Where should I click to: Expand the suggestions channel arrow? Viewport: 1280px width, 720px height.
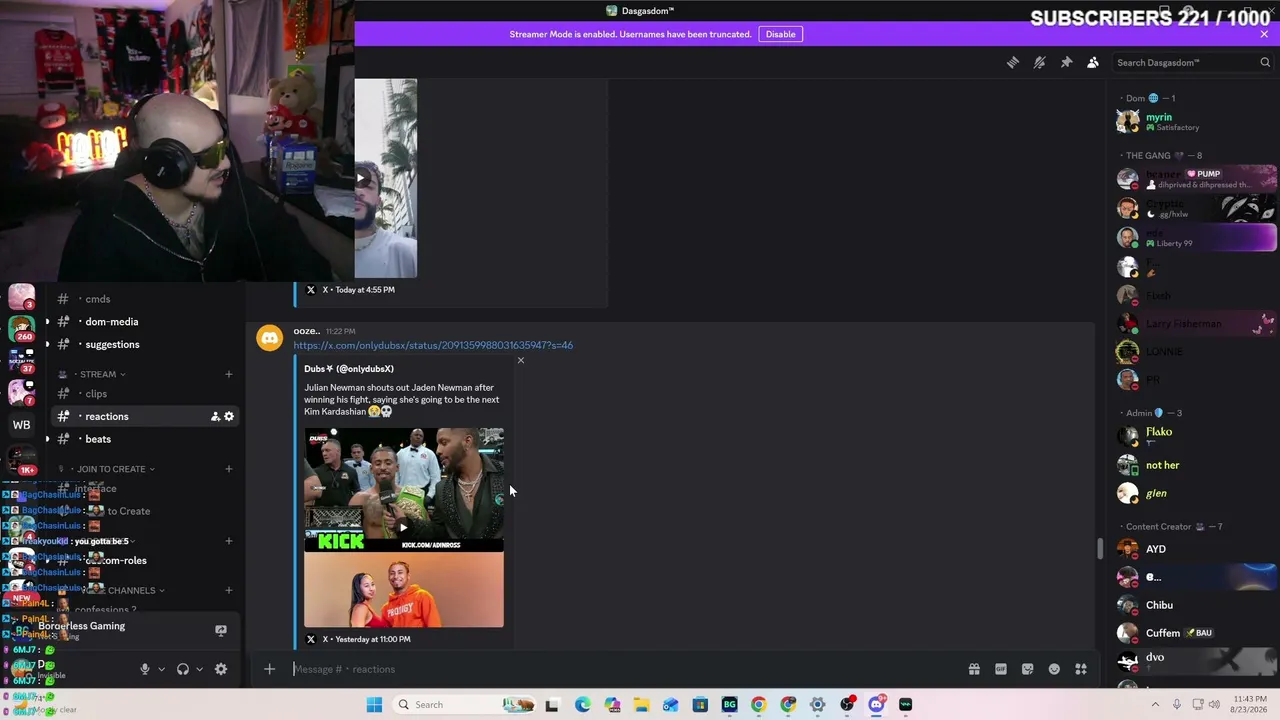coord(47,345)
